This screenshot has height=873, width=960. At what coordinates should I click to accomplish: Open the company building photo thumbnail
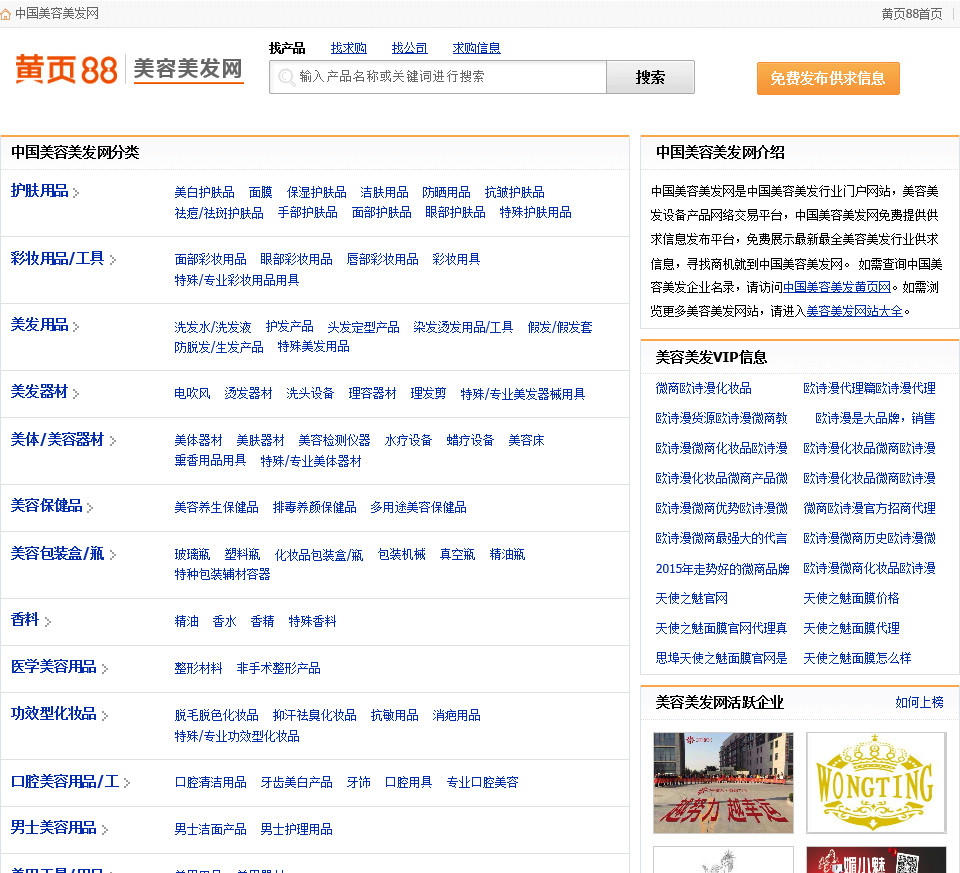(x=723, y=782)
